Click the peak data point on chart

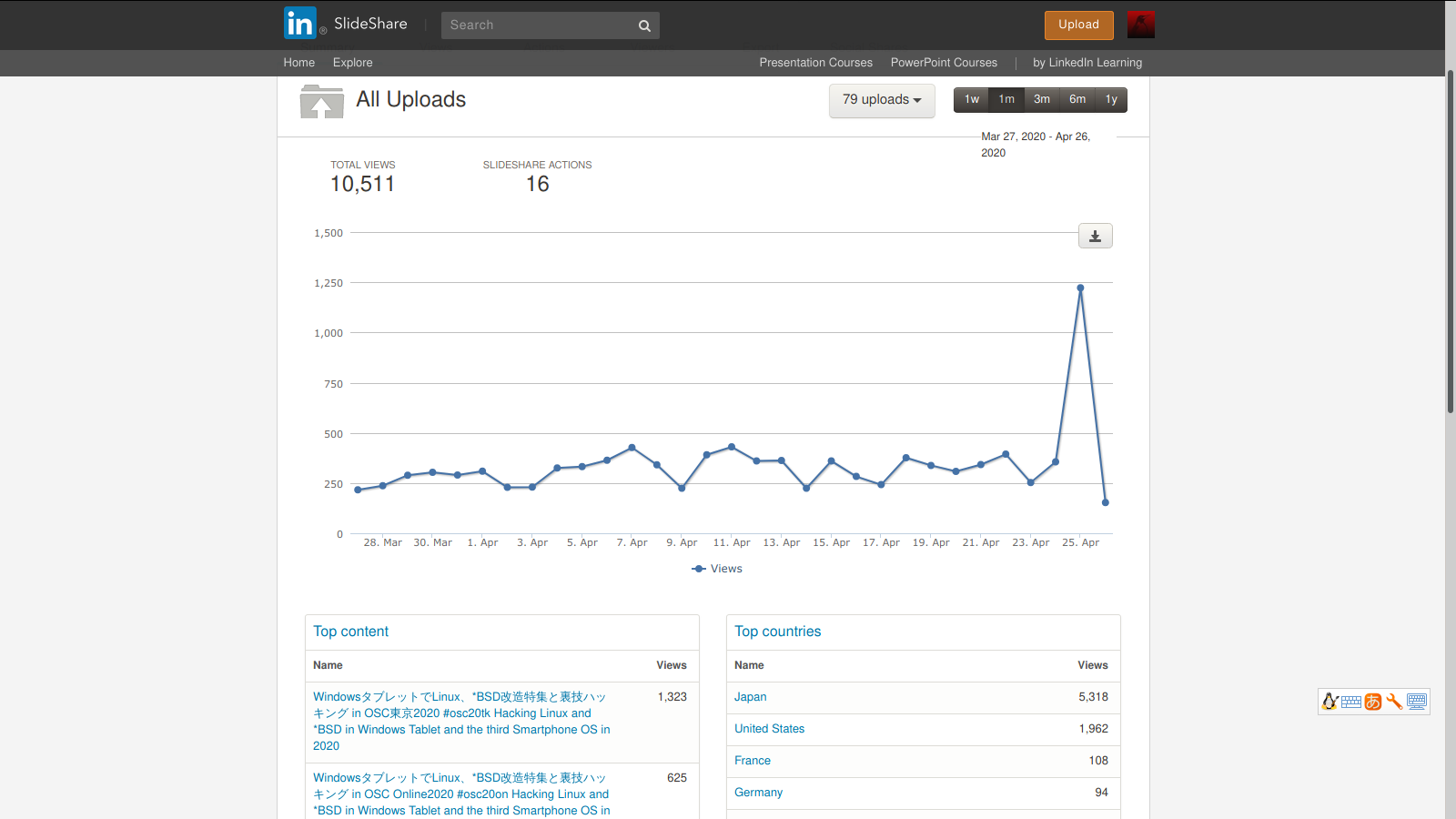(1080, 288)
